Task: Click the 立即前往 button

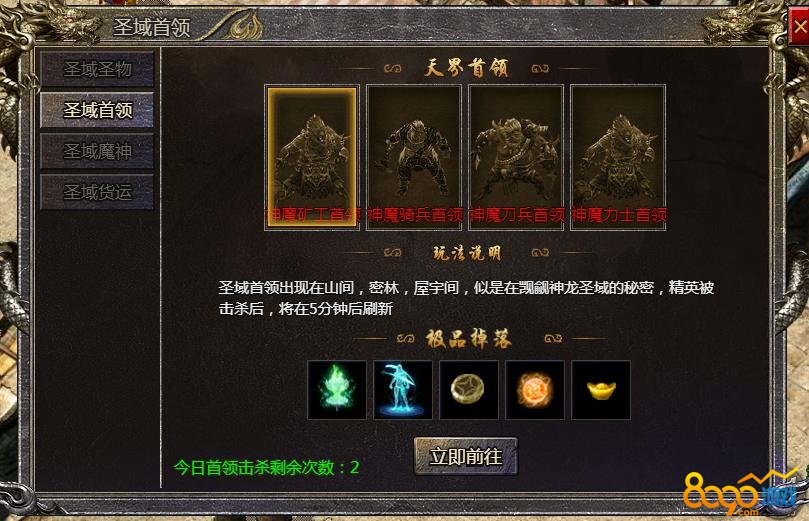Action: click(x=466, y=457)
